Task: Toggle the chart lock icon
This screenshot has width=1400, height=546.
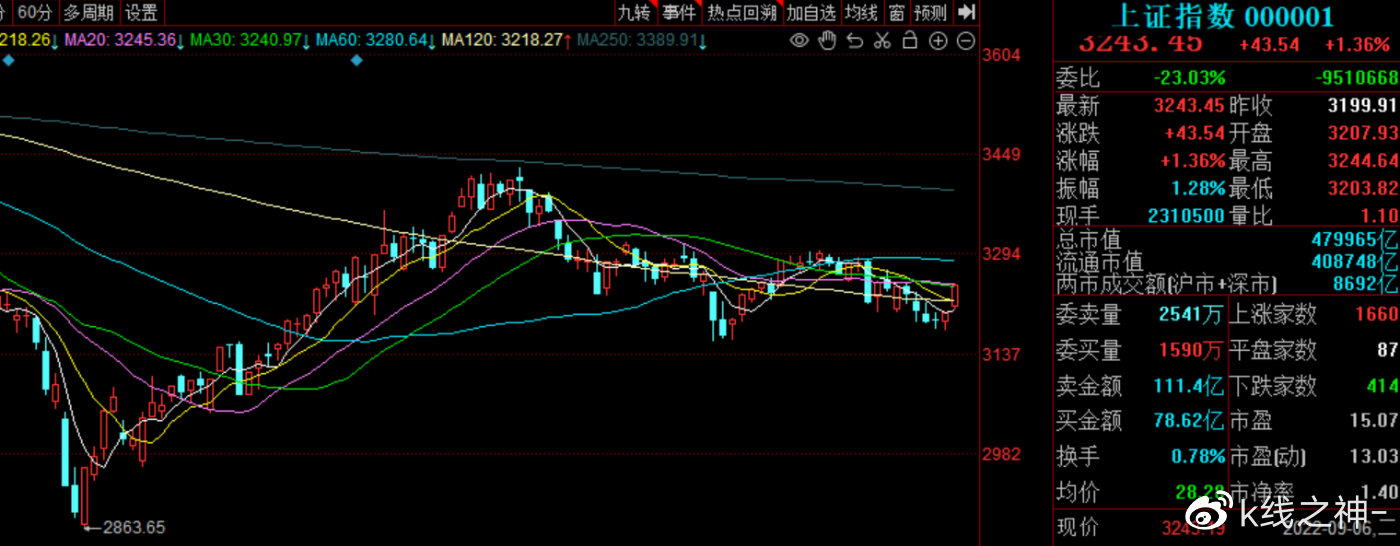Action: coord(909,40)
